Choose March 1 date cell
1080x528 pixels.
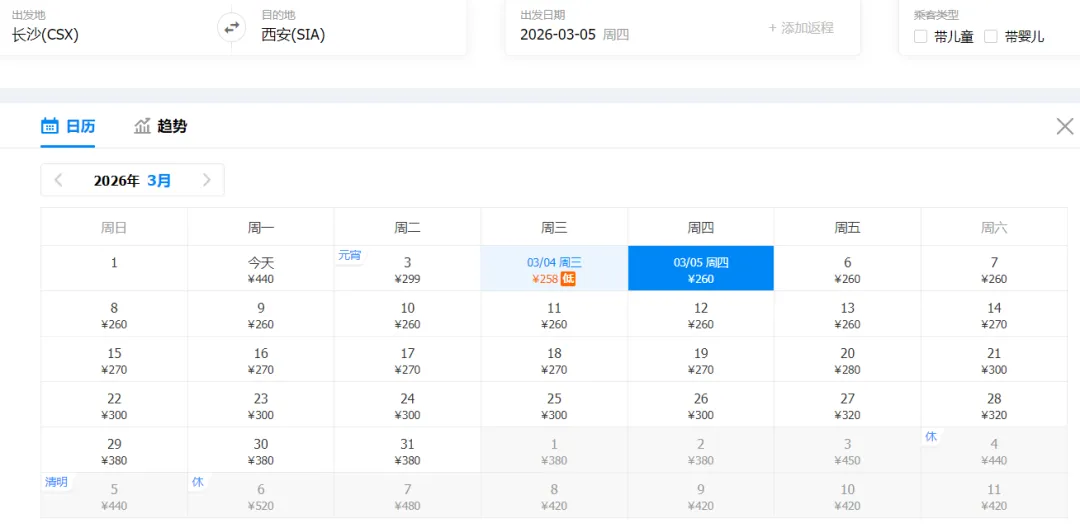[x=114, y=268]
